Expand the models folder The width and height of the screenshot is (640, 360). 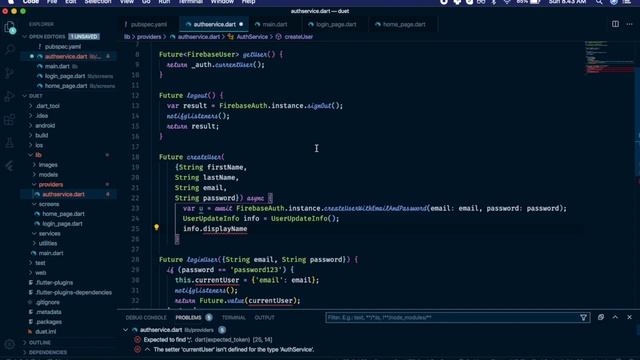(48, 175)
